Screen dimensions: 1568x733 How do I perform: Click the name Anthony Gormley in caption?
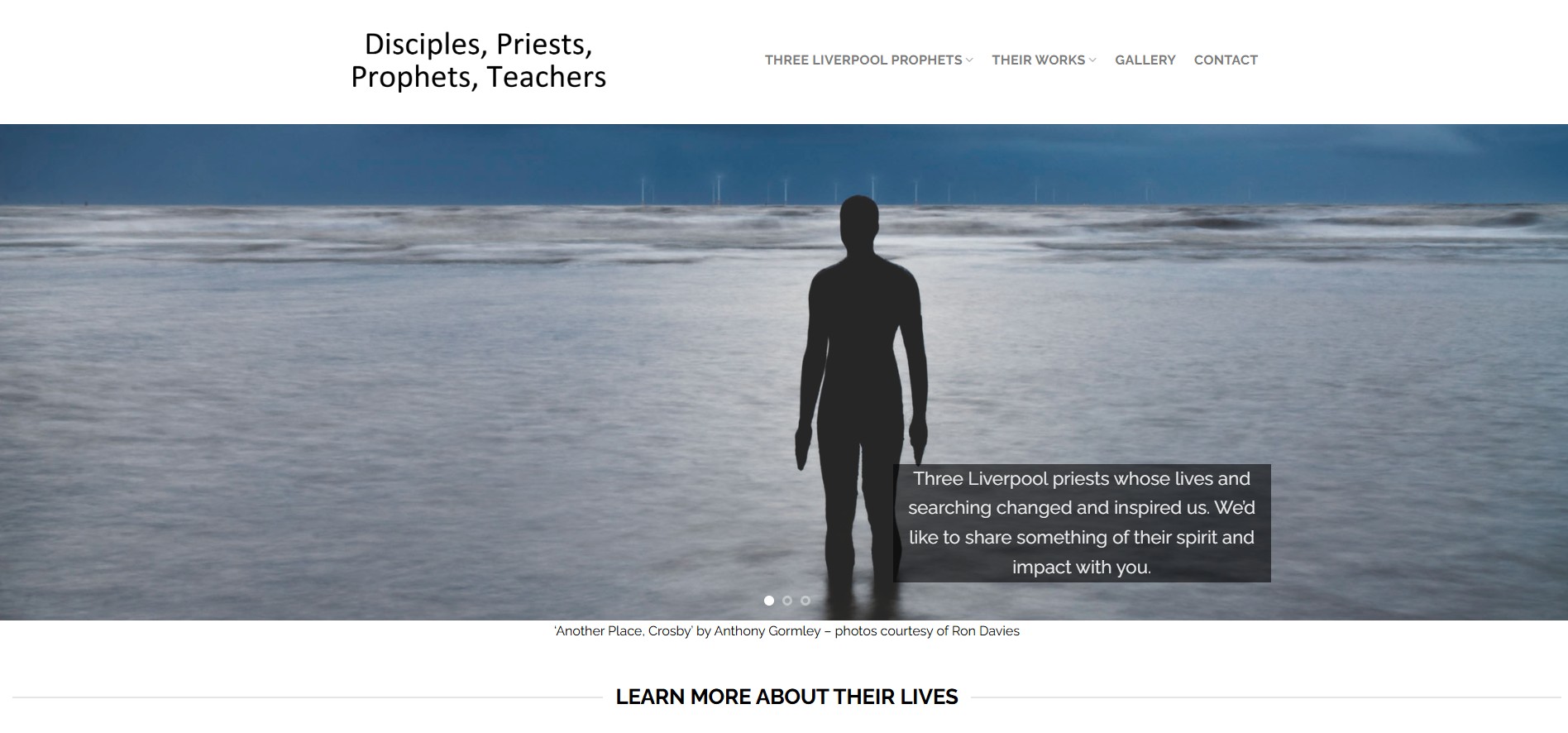tap(767, 631)
